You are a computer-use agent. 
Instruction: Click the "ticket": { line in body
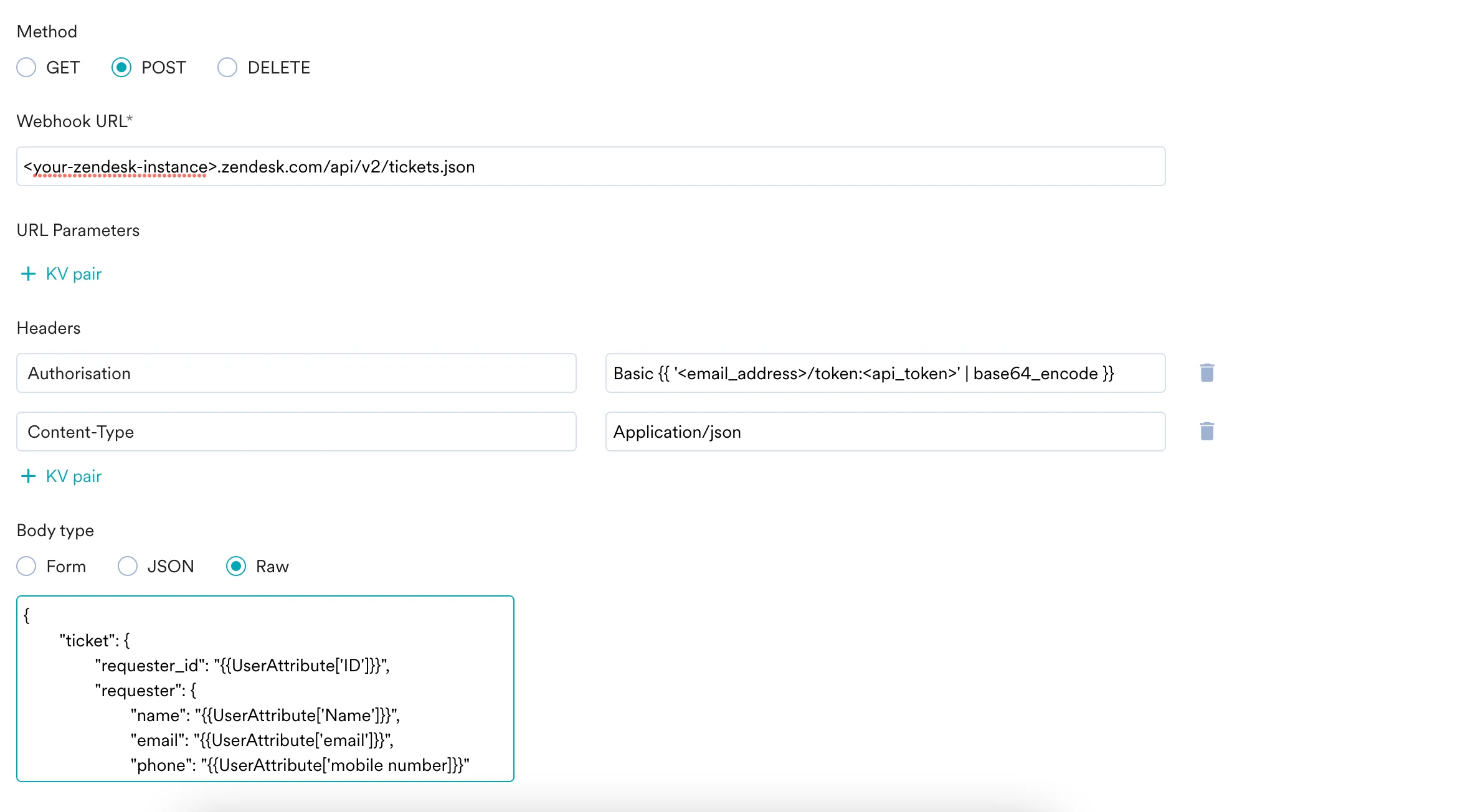point(95,641)
